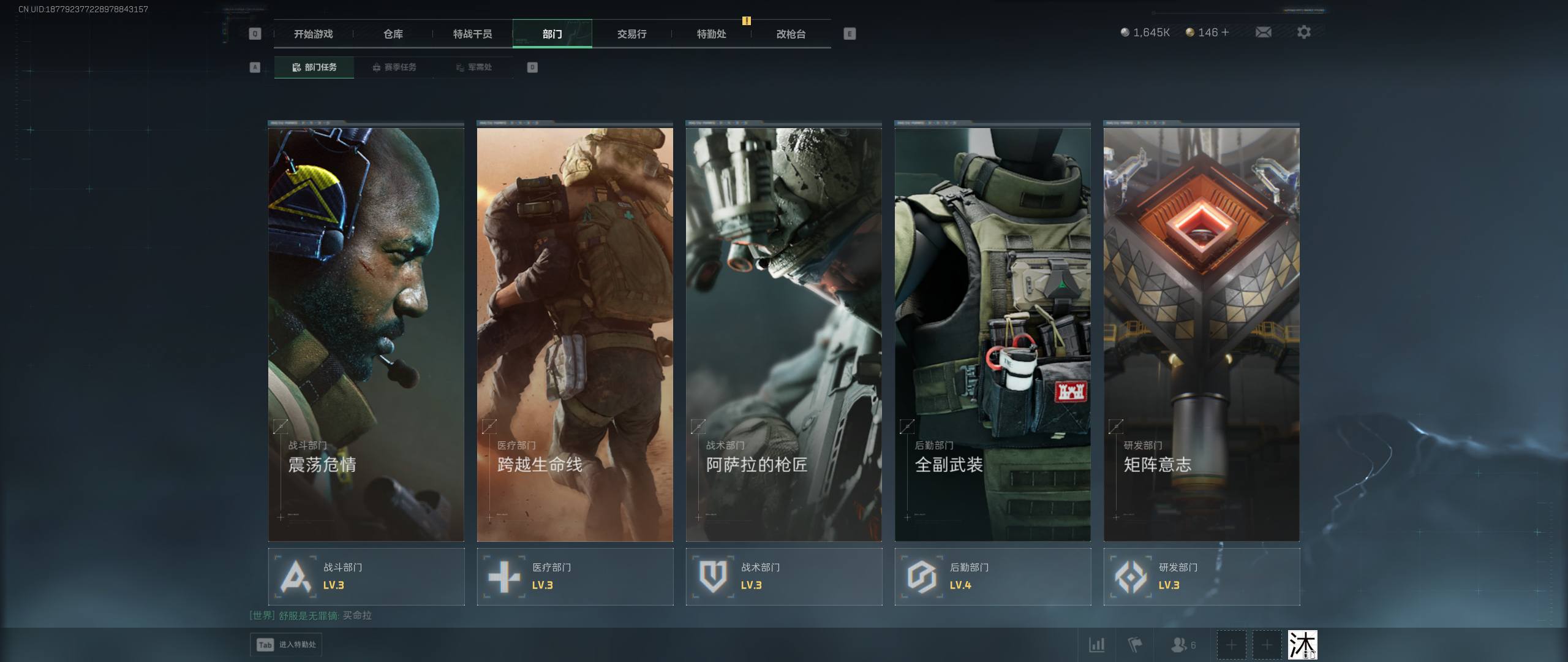1568x662 pixels.
Task: Switch to the 交易行 tab
Action: click(631, 34)
